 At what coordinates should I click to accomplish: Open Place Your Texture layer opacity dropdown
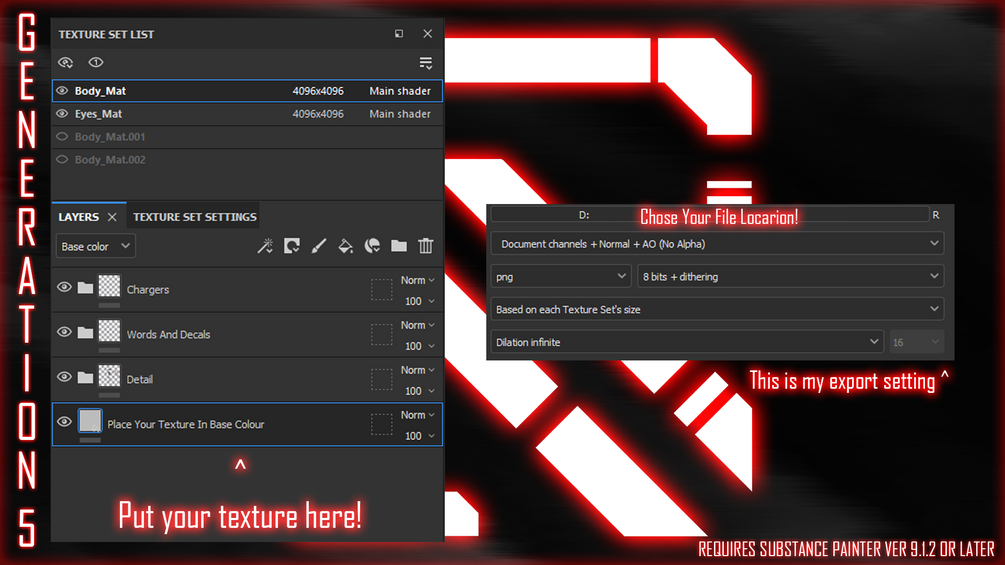420,436
